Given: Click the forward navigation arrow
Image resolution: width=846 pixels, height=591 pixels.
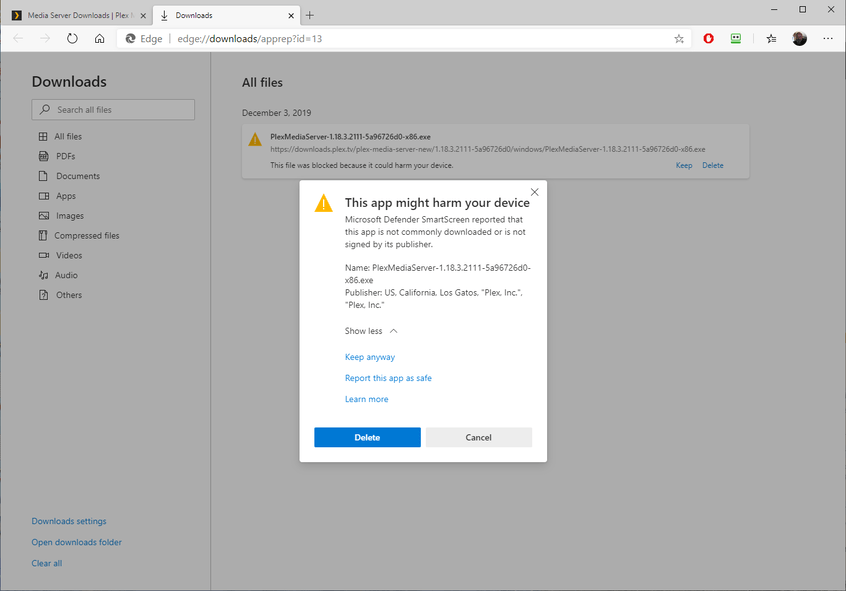Looking at the screenshot, I should [45, 38].
